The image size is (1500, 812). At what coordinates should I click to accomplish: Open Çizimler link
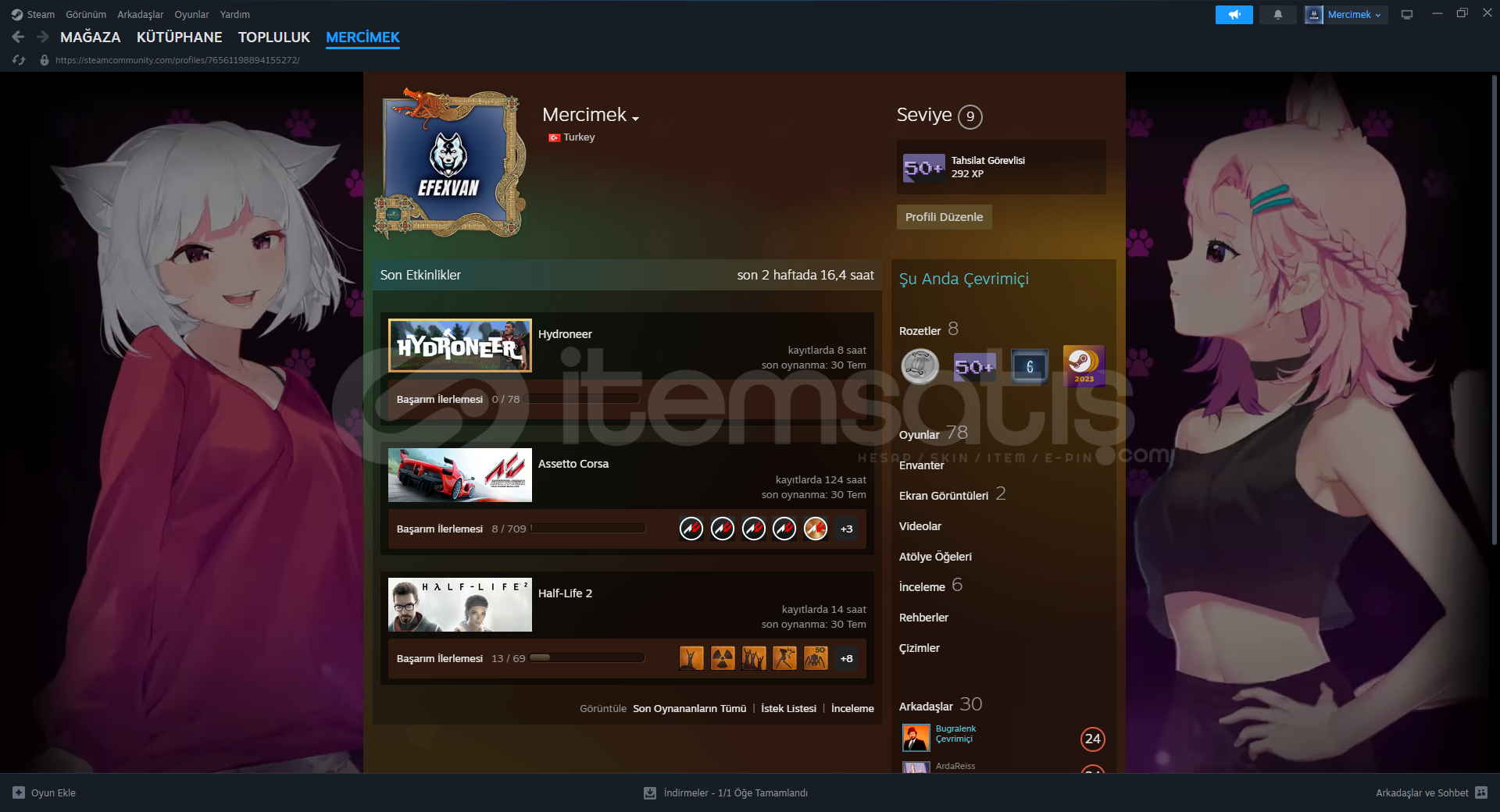point(919,648)
